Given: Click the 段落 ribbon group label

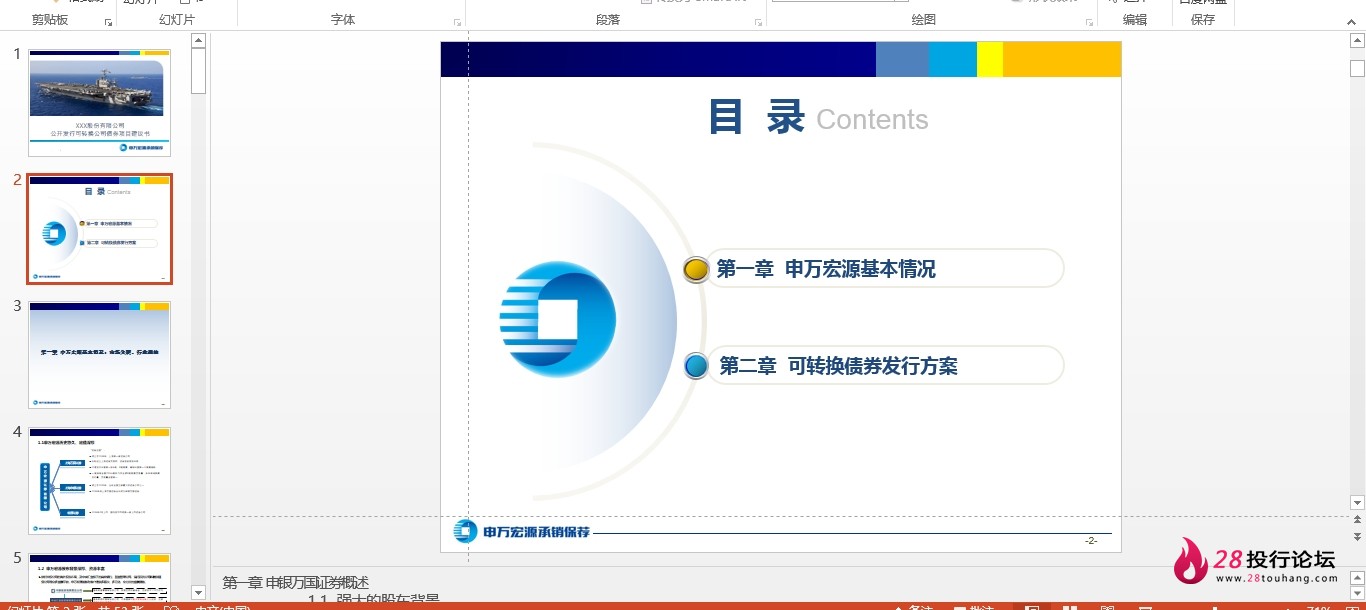Looking at the screenshot, I should click(x=608, y=20).
